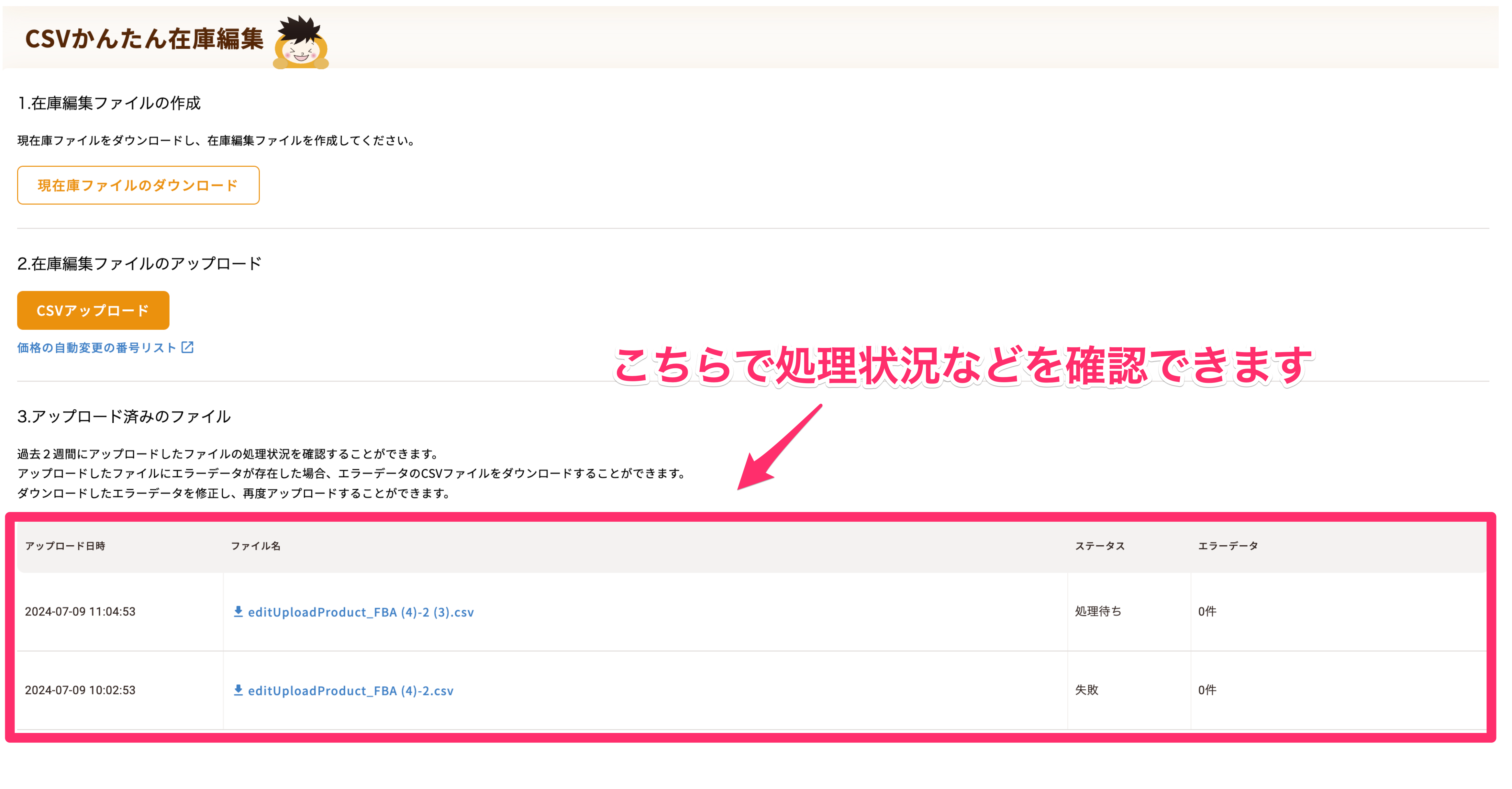Click the 失敗 status cell

point(1086,690)
